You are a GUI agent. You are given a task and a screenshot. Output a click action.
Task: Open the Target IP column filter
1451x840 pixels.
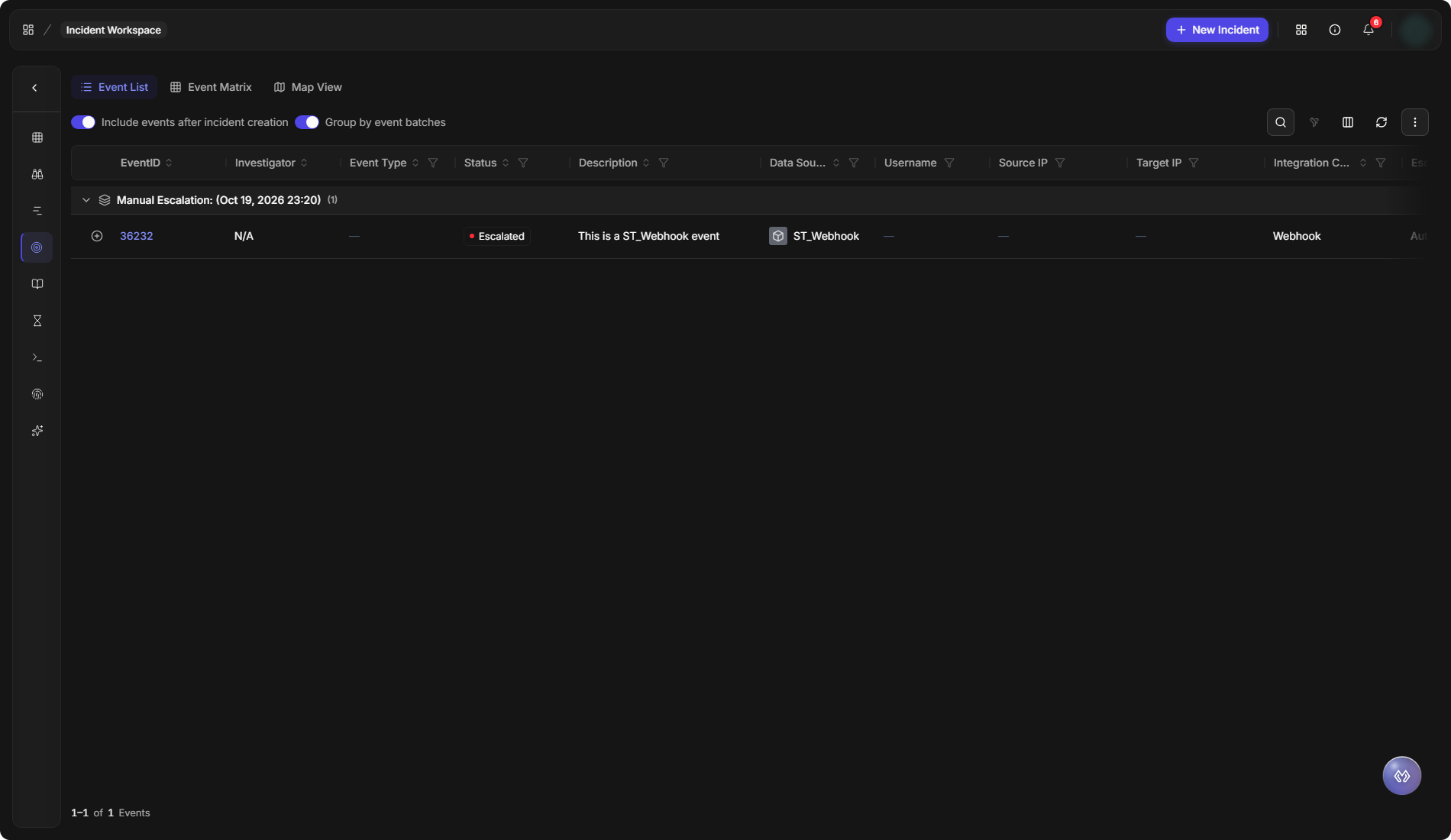pos(1194,163)
